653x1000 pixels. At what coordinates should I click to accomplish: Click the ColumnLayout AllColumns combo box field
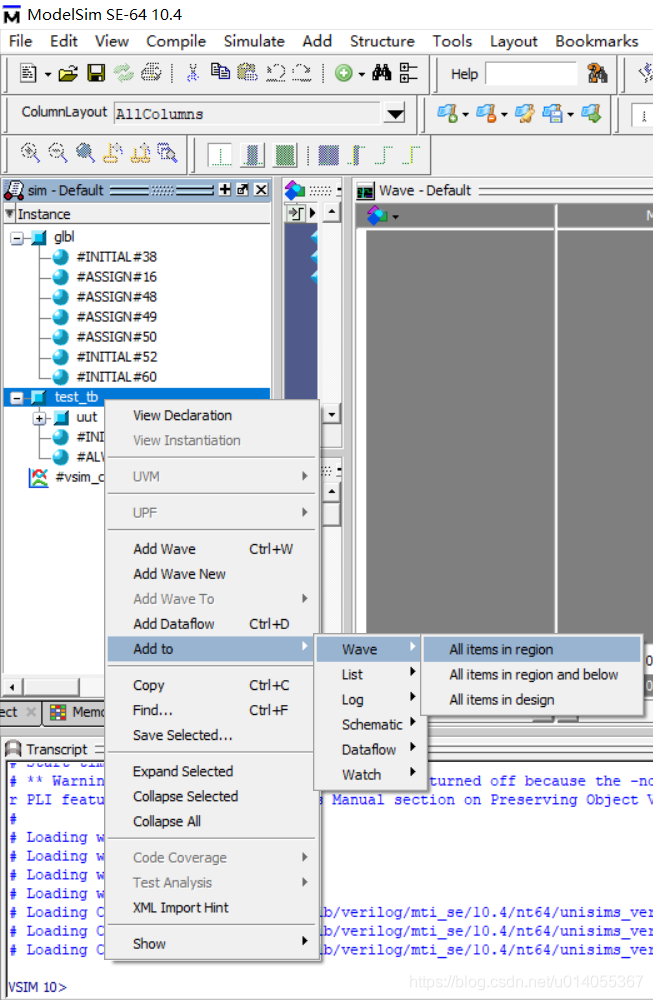coord(249,114)
